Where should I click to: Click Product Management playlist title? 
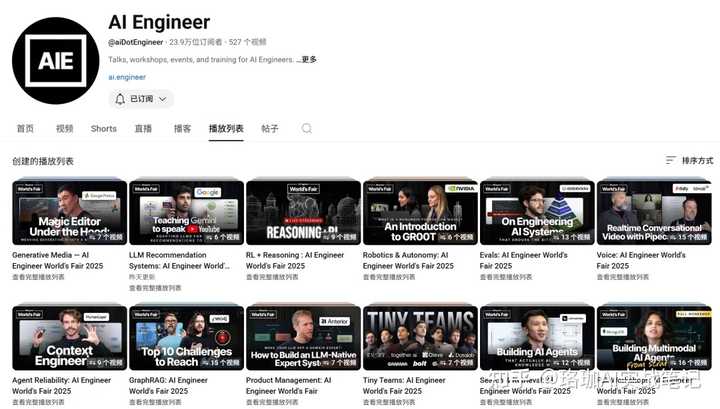(x=288, y=386)
